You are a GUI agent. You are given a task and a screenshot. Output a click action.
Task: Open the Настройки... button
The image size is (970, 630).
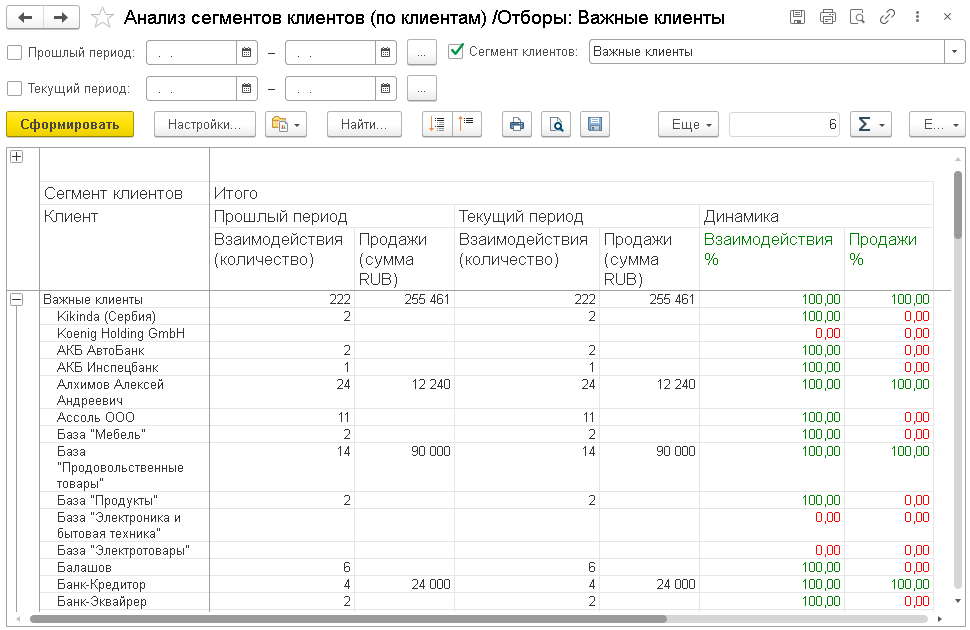pyautogui.click(x=205, y=124)
